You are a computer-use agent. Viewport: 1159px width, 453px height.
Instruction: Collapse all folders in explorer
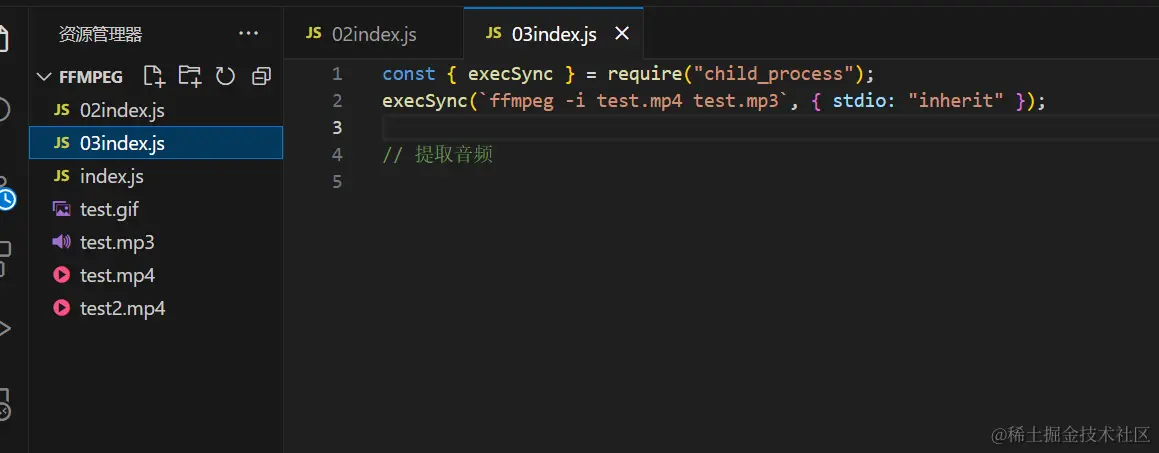tap(261, 76)
